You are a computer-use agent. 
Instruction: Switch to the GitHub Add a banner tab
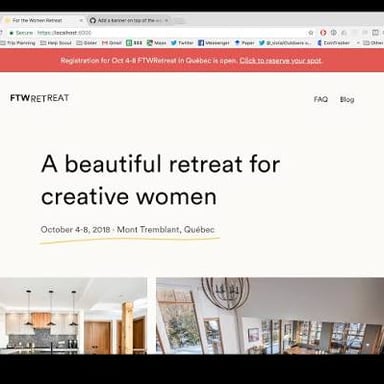point(129,21)
